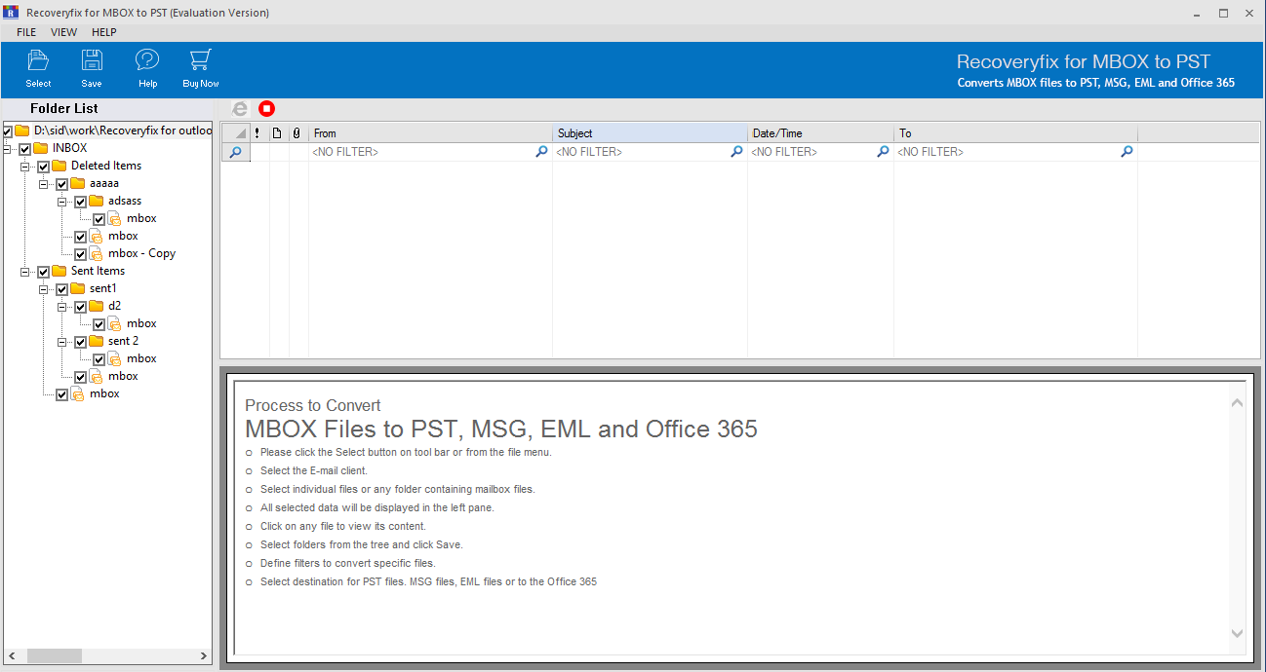Collapse the sent1 folder node
This screenshot has width=1266, height=672.
click(x=45, y=289)
